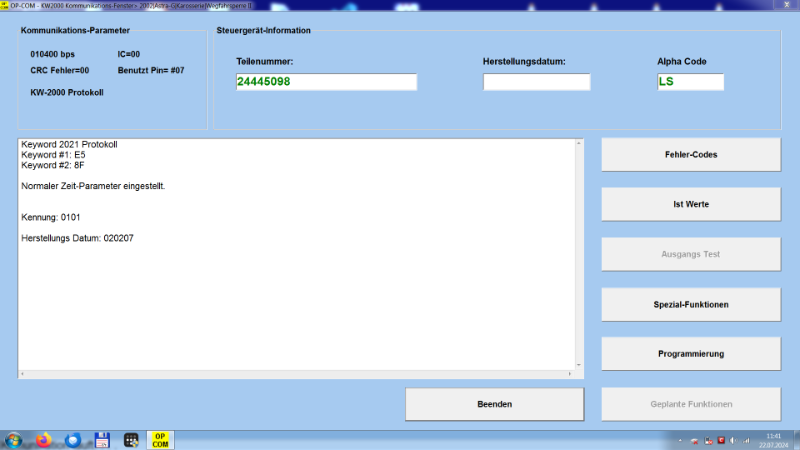The height and width of the screenshot is (450, 800).
Task: Click the log horizontal scroll right arrow
Action: [570, 374]
